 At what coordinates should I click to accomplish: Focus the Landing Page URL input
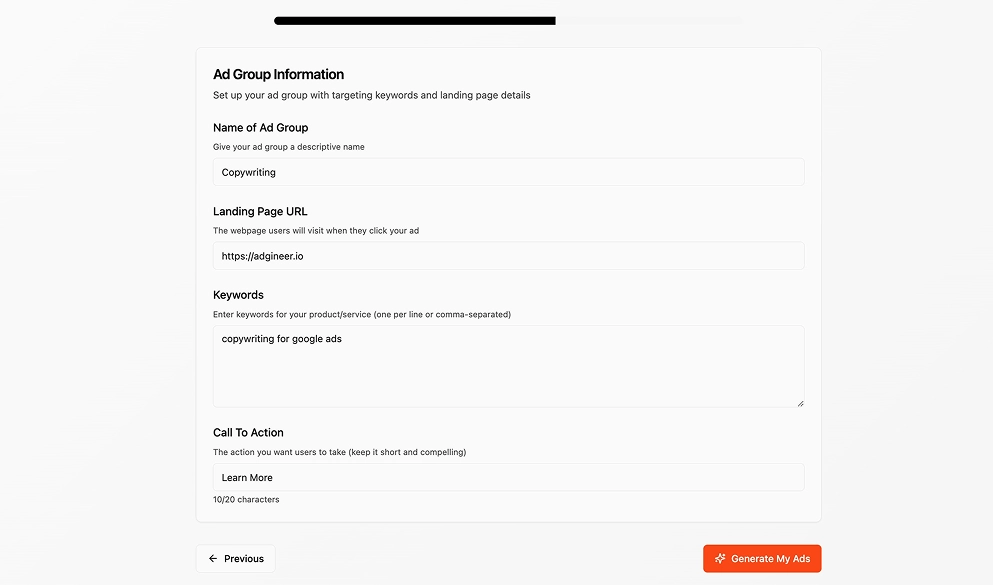[508, 256]
